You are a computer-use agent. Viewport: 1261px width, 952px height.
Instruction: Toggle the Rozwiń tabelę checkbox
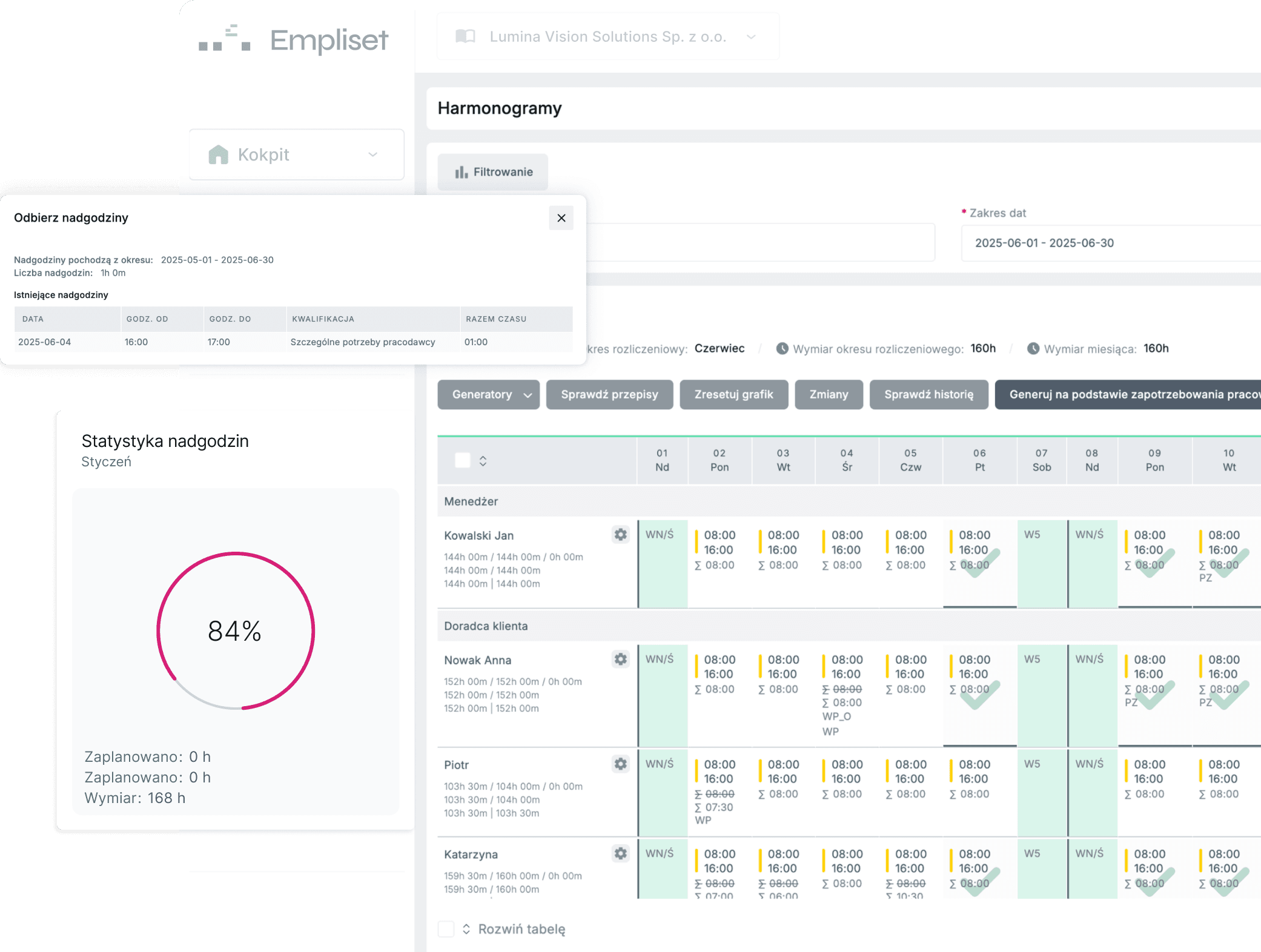pyautogui.click(x=446, y=929)
